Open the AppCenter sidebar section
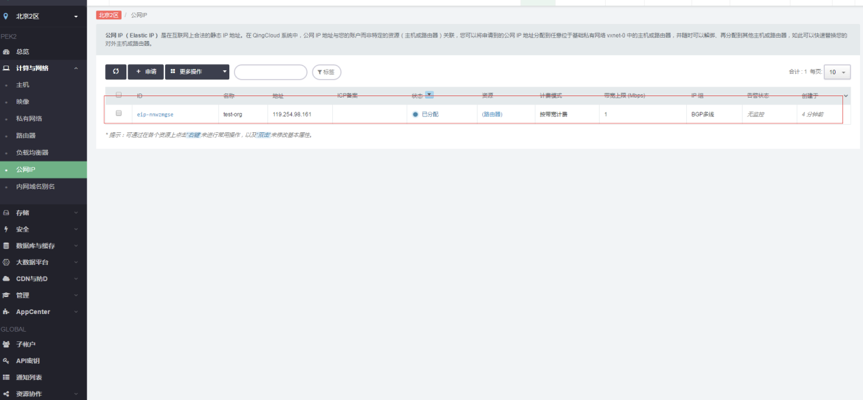Image resolution: width=863 pixels, height=400 pixels. [33, 311]
